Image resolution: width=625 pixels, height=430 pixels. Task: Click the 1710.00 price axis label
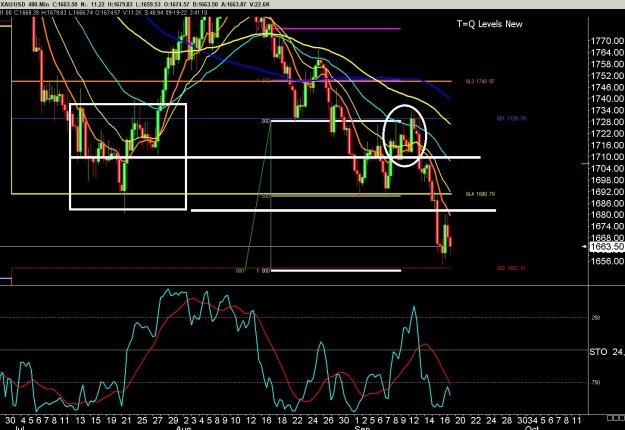tap(607, 157)
